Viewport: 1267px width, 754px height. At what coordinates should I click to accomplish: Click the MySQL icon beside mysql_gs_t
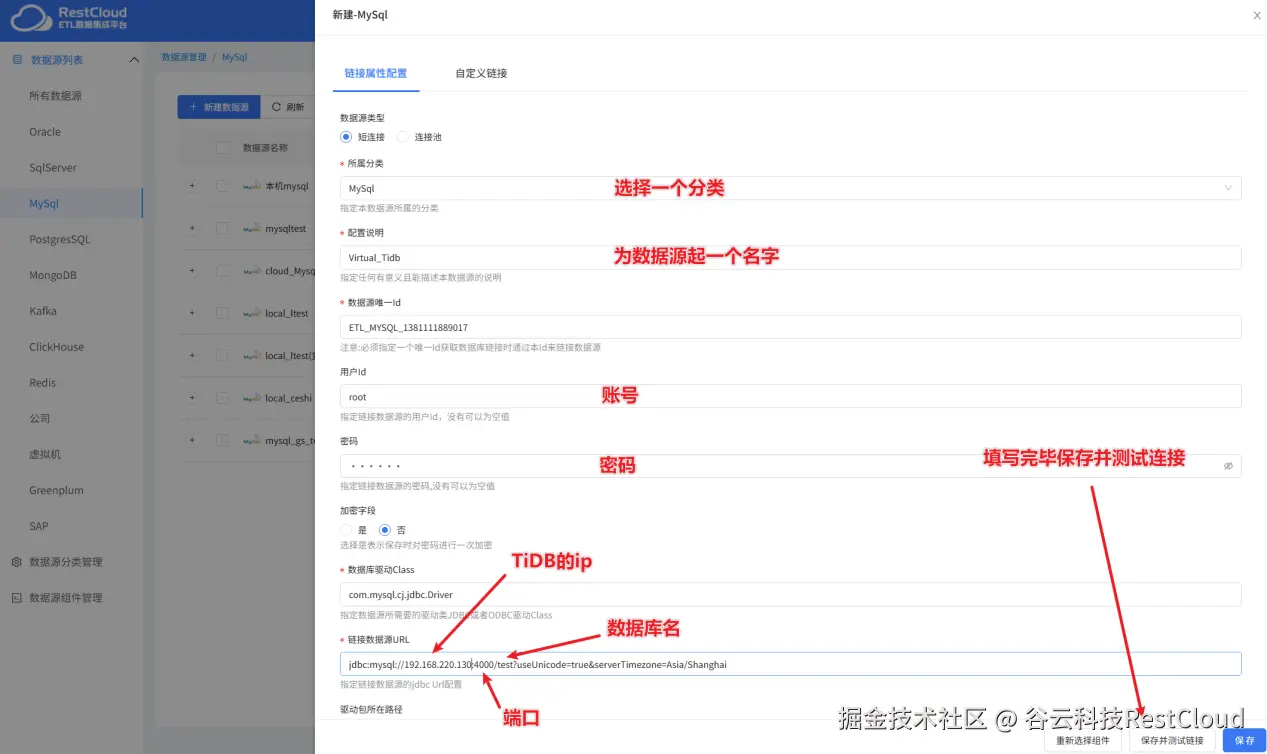(252, 440)
